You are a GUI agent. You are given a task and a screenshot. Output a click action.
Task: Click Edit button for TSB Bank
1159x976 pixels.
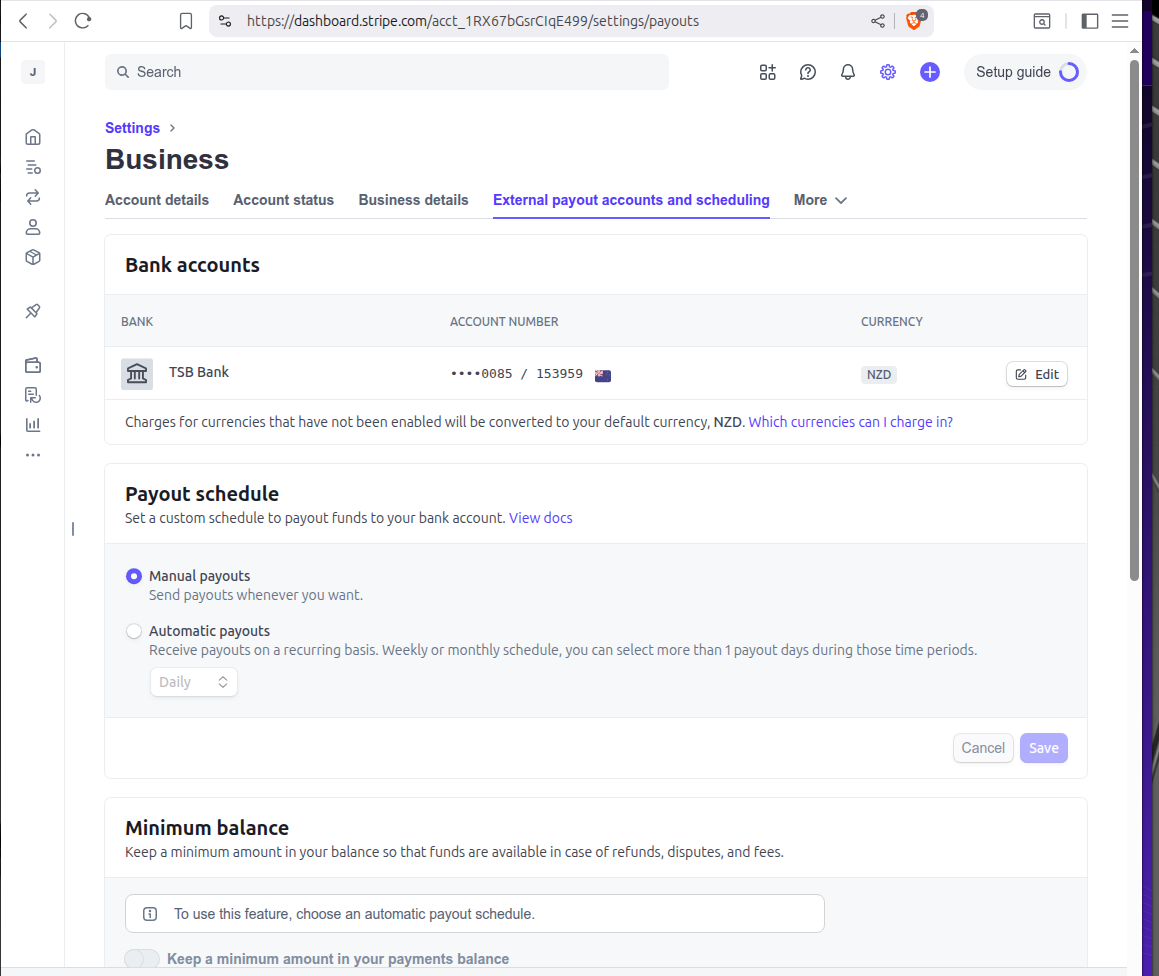1036,375
